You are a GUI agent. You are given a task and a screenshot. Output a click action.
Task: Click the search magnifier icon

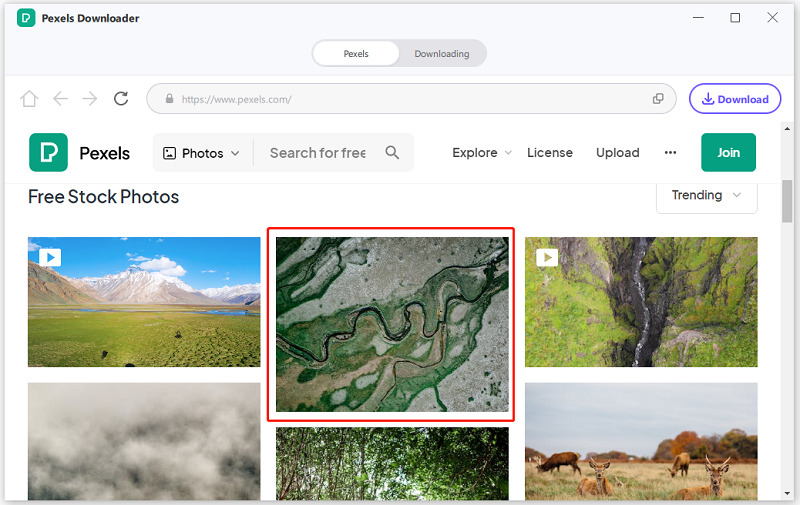point(392,152)
